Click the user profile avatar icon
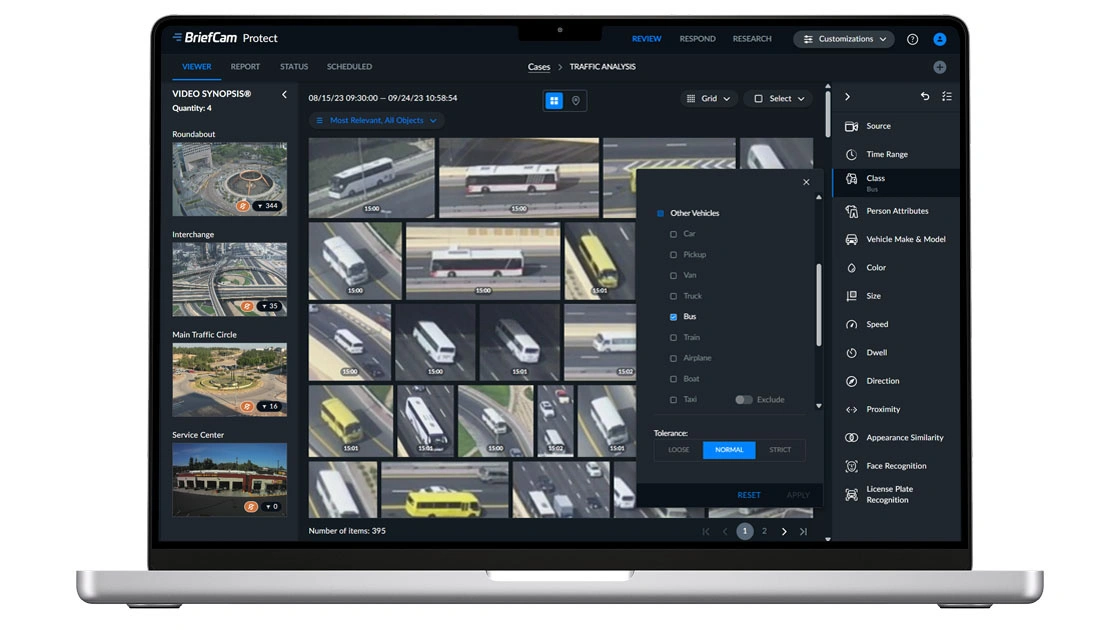Image resolution: width=1120 pixels, height=630 pixels. point(939,39)
